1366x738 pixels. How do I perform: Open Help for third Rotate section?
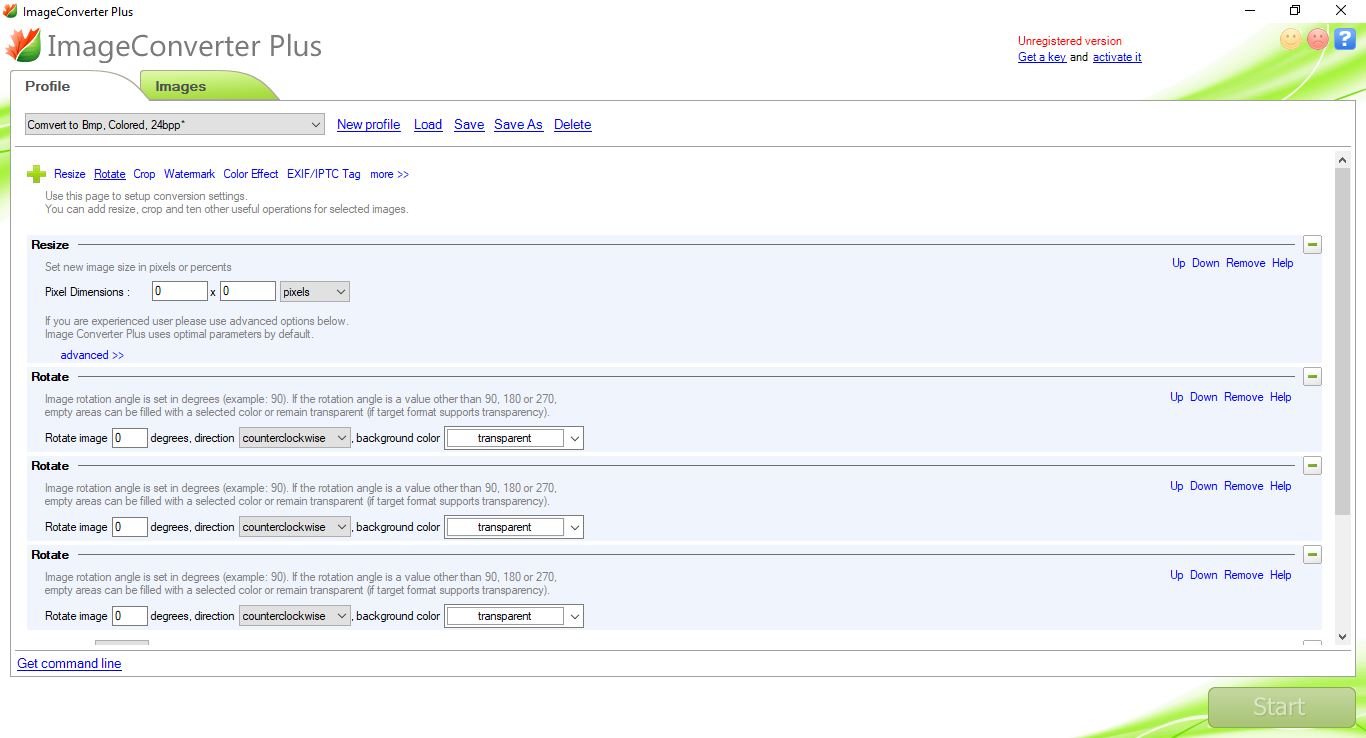coord(1281,575)
